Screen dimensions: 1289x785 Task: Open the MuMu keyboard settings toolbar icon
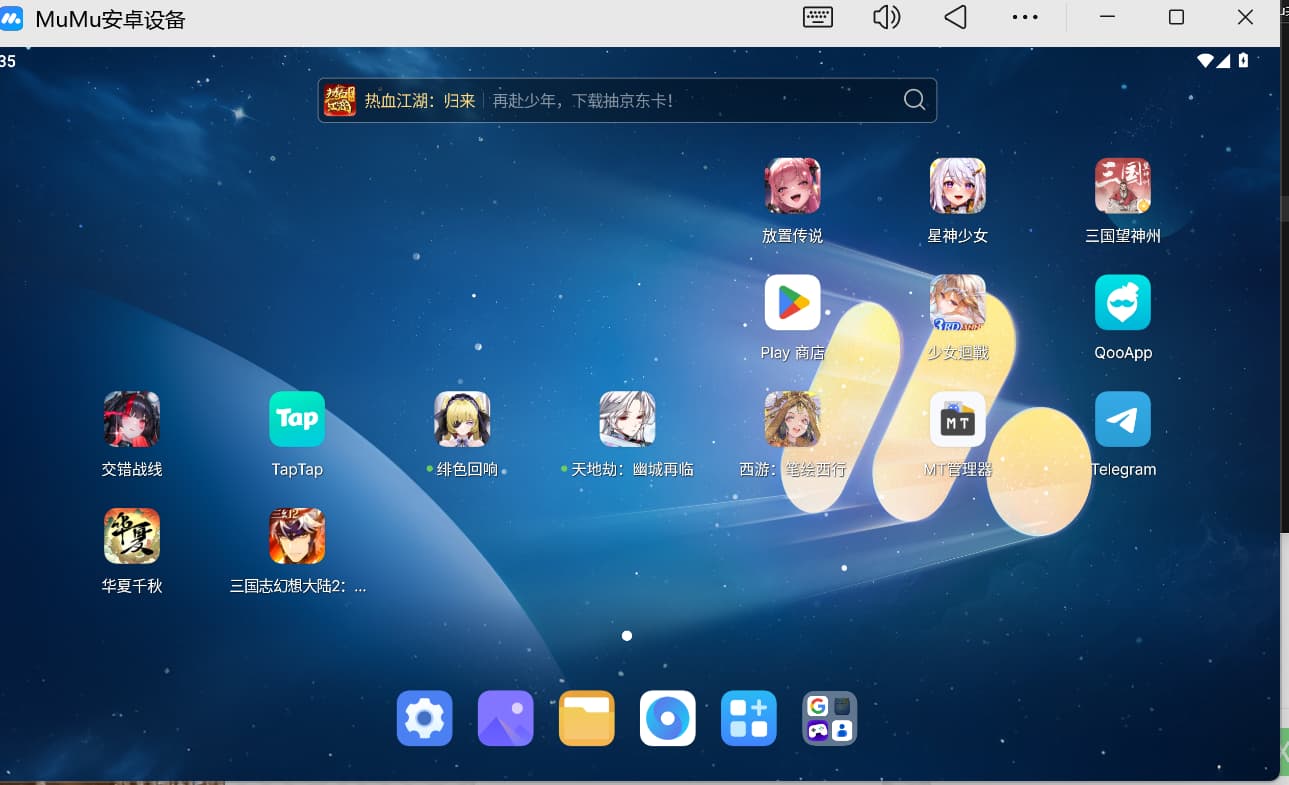(818, 18)
